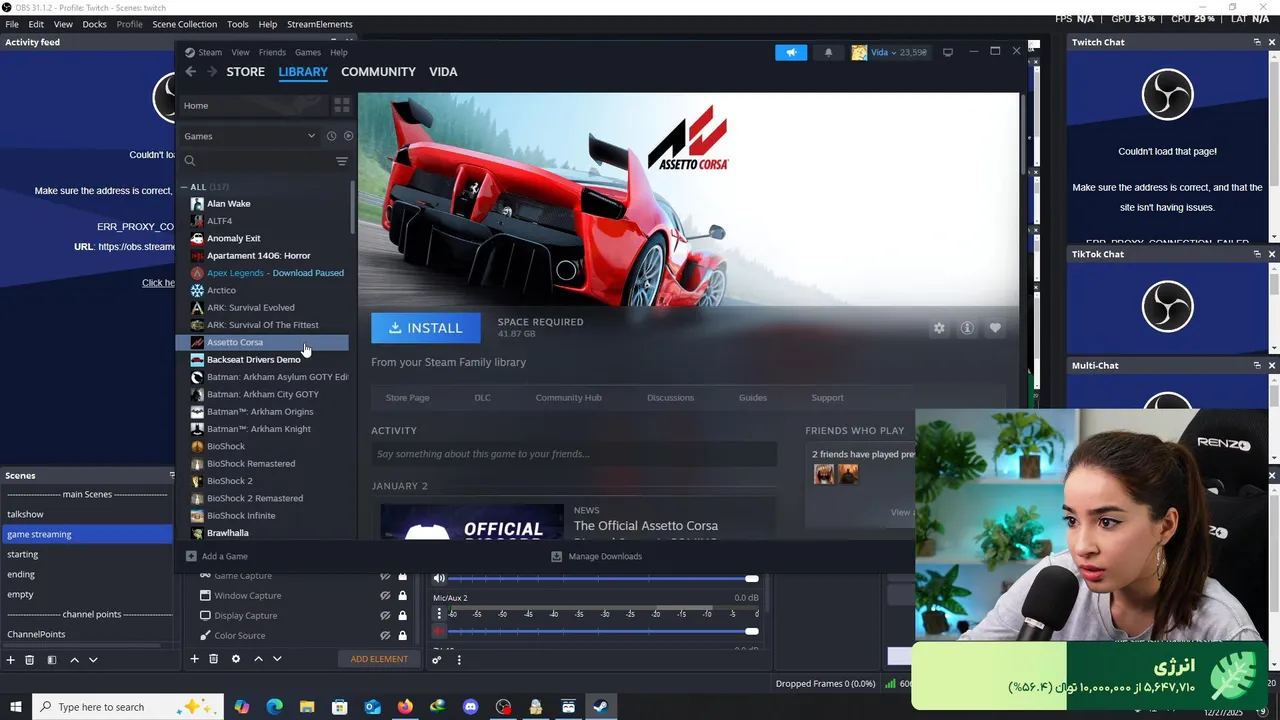The width and height of the screenshot is (1280, 720).
Task: Open advanced audio properties gears icon
Action: 437,659
